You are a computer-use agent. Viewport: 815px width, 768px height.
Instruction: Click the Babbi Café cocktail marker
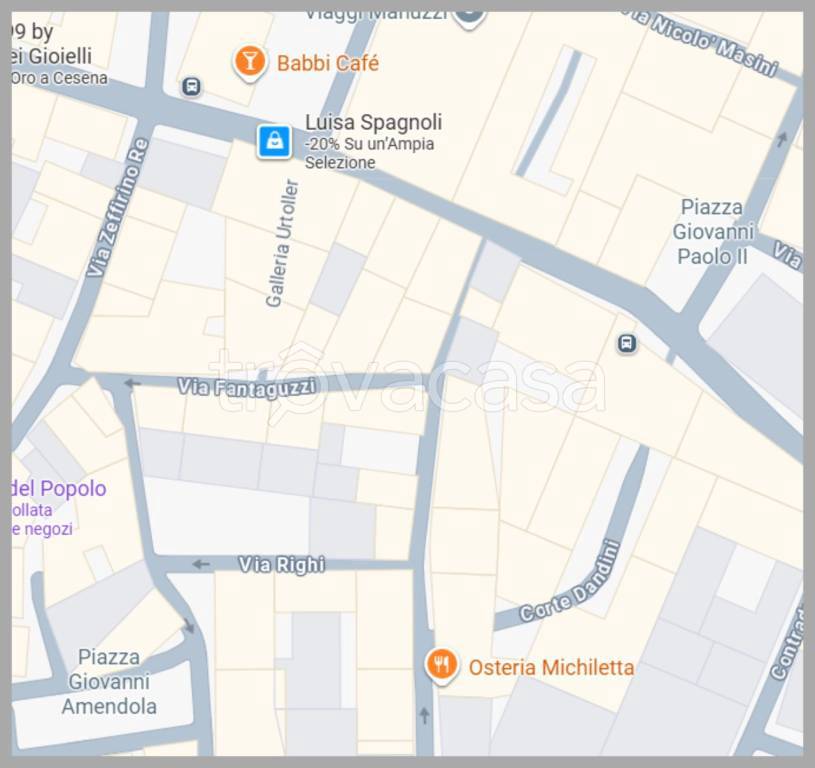250,63
